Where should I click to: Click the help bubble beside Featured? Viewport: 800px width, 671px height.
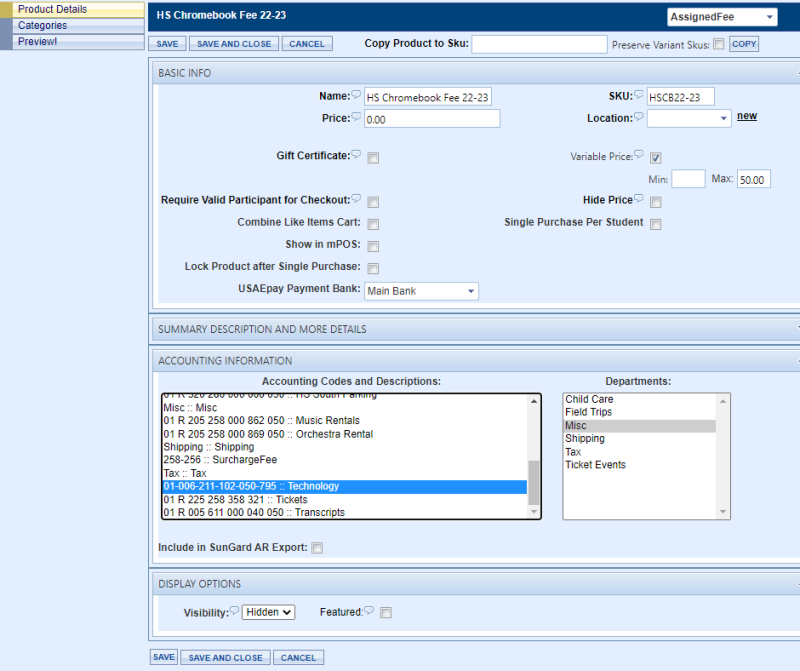[369, 610]
